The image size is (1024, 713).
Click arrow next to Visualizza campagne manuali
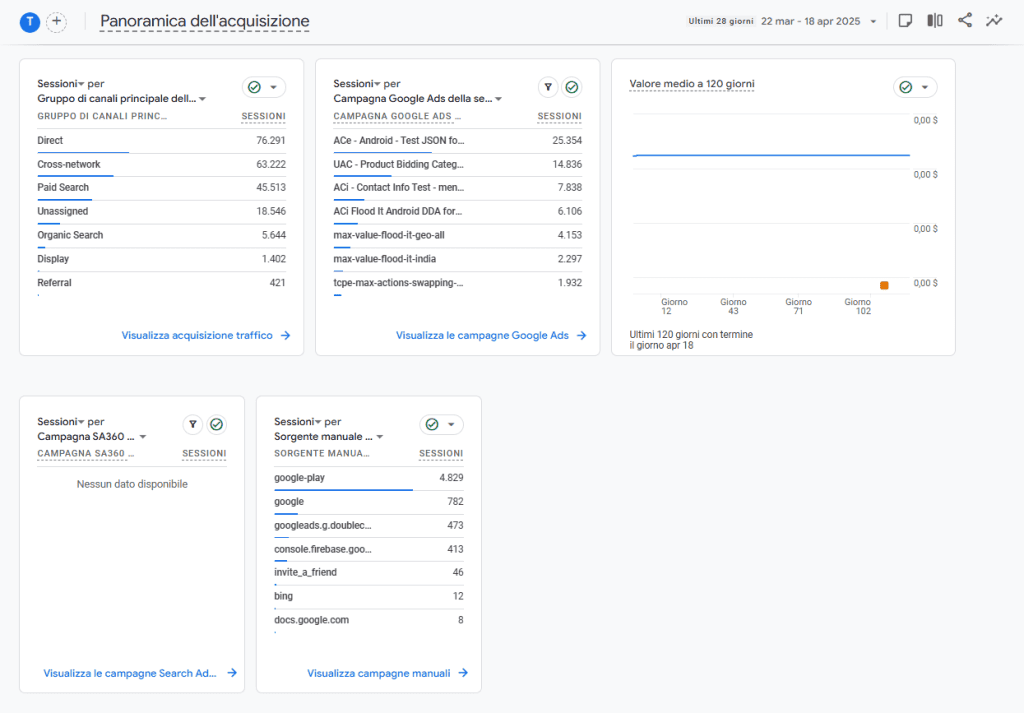coord(463,673)
